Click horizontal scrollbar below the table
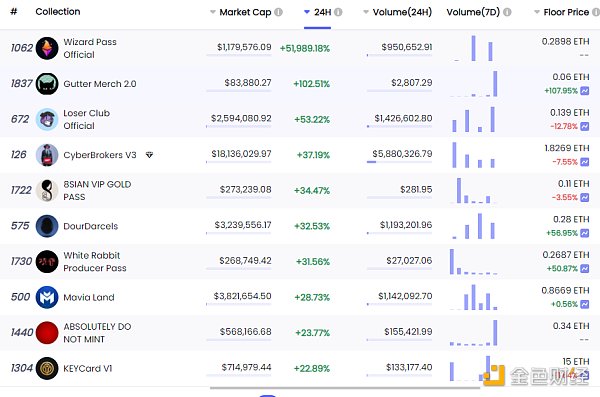600x397 pixels. click(x=345, y=388)
